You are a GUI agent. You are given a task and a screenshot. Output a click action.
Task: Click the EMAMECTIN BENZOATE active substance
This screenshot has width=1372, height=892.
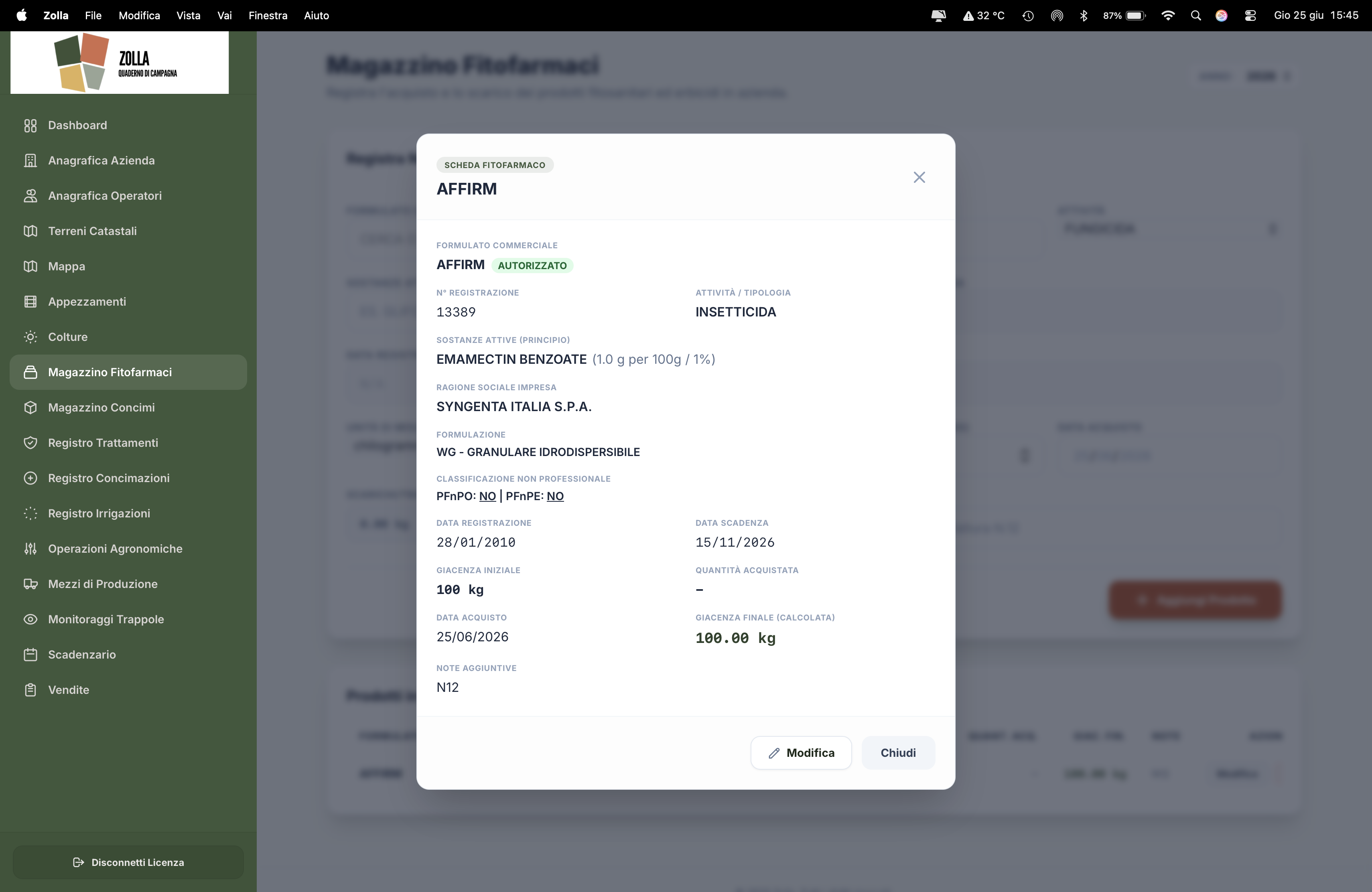(x=511, y=359)
